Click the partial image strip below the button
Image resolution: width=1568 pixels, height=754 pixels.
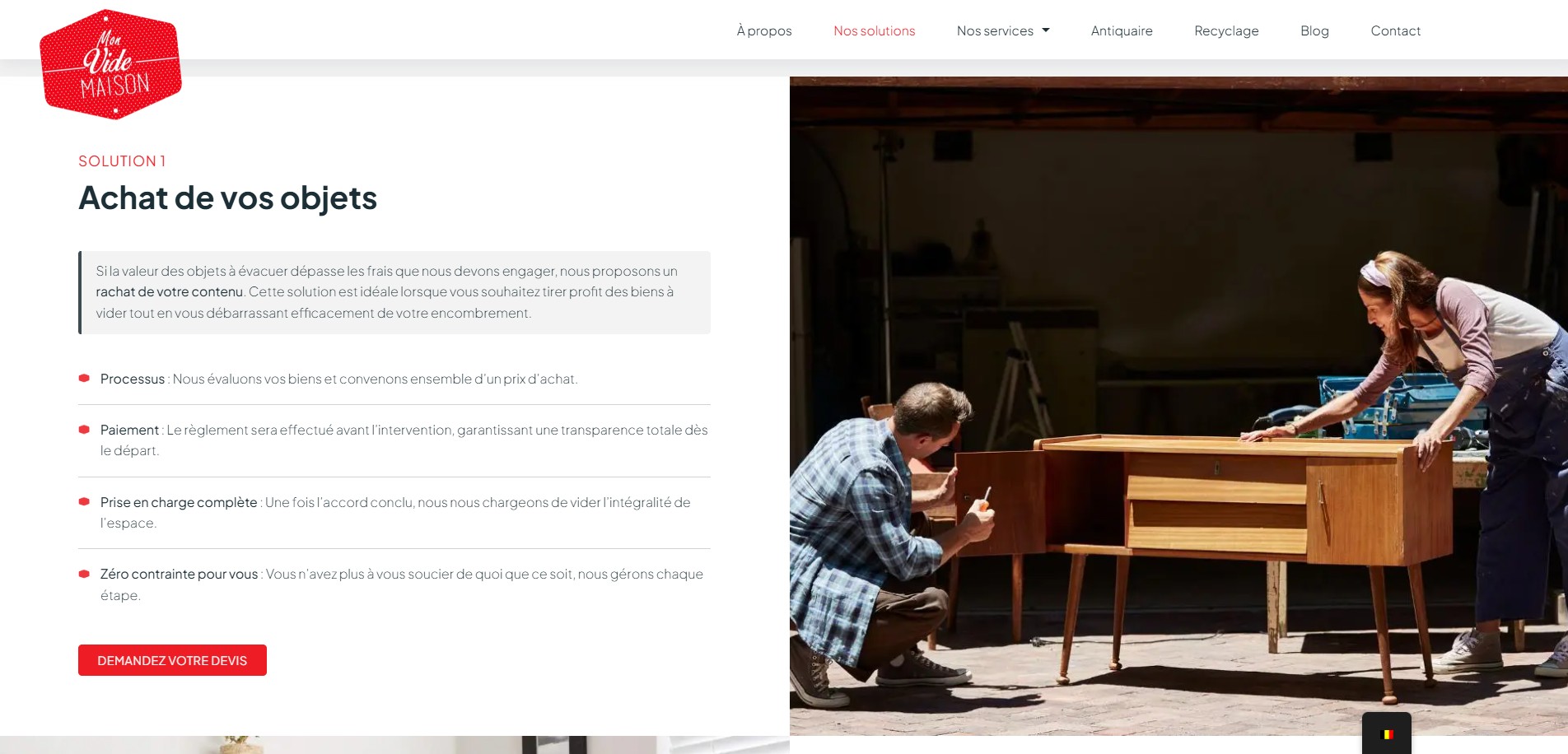pyautogui.click(x=394, y=745)
